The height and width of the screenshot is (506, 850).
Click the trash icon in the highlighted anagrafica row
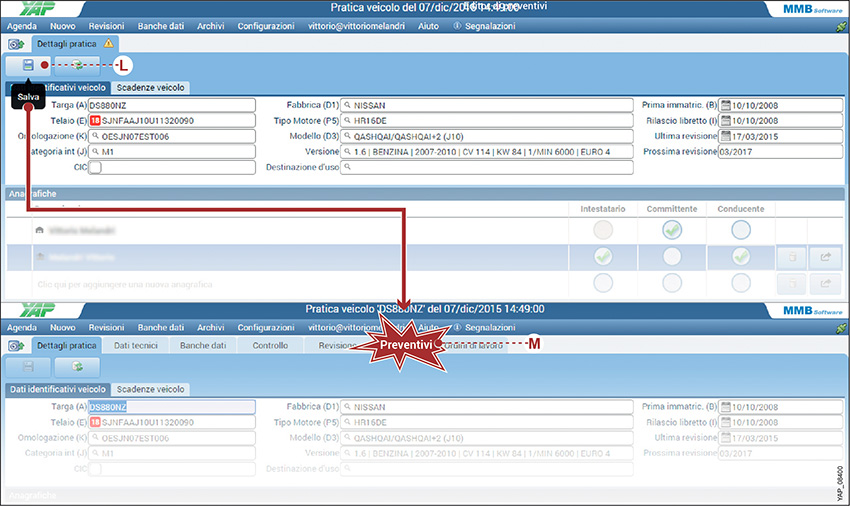coord(792,257)
